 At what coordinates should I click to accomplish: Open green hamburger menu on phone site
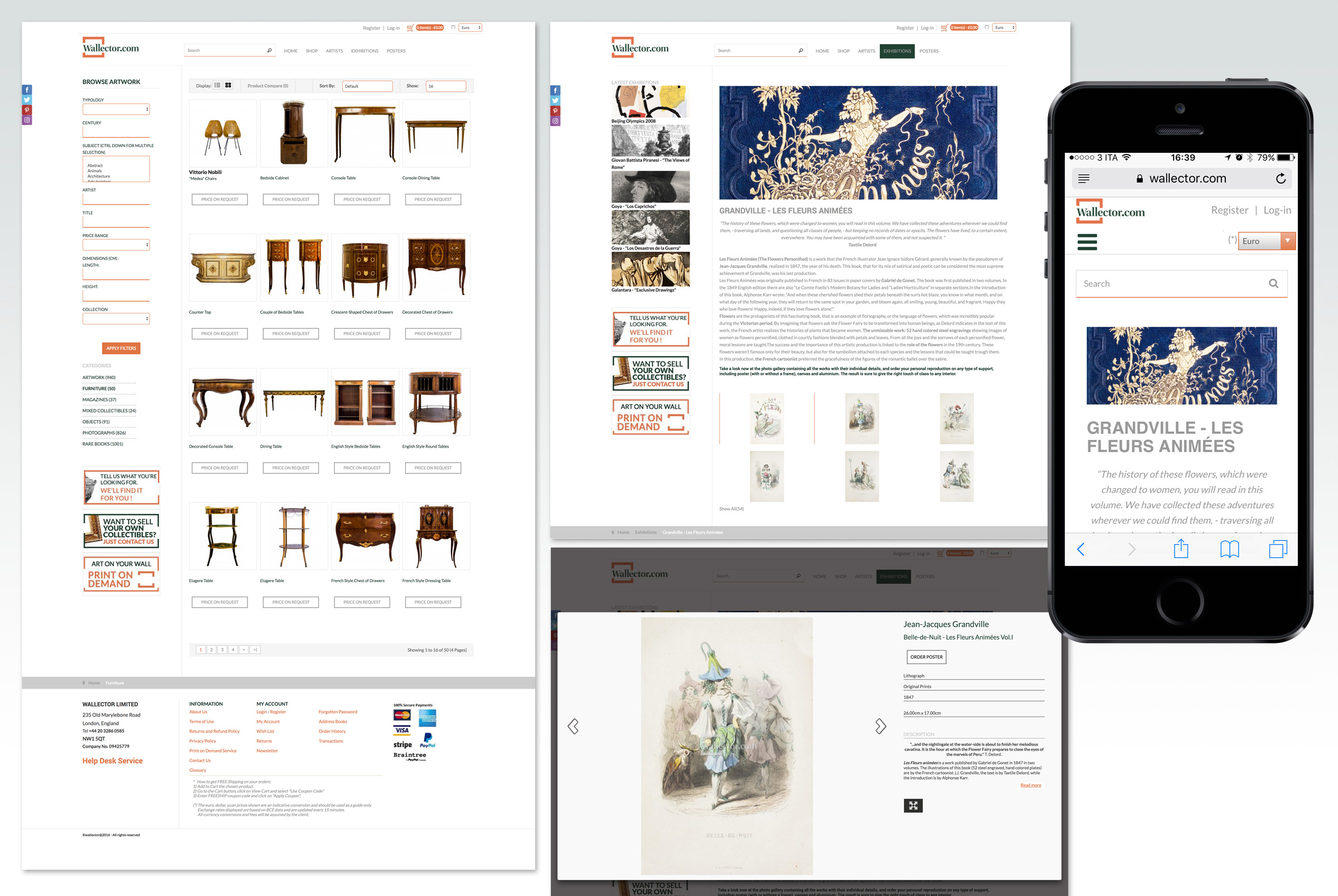[x=1087, y=242]
